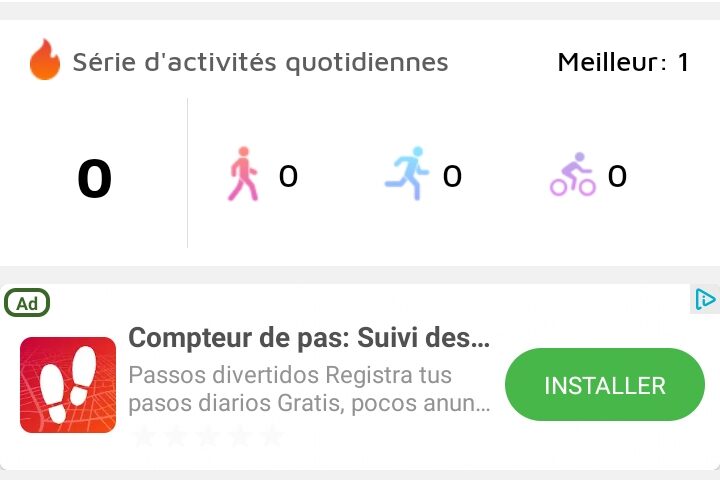Select the pink walking figure icon
This screenshot has height=480, width=720.
tap(243, 174)
